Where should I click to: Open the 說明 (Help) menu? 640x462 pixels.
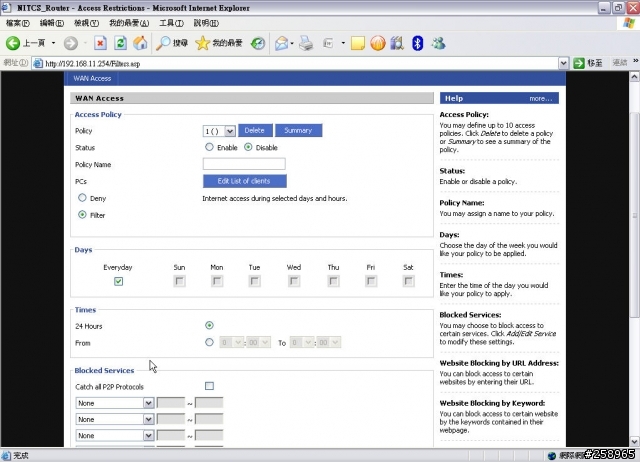(x=206, y=23)
